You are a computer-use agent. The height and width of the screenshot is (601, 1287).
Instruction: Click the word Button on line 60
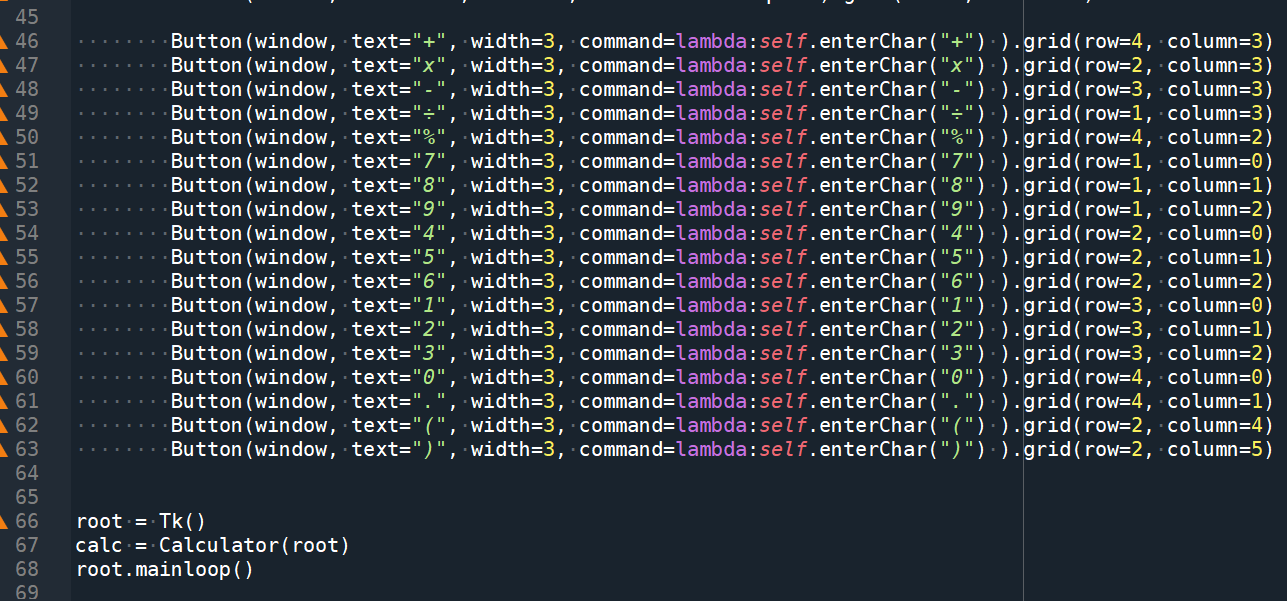[206, 377]
